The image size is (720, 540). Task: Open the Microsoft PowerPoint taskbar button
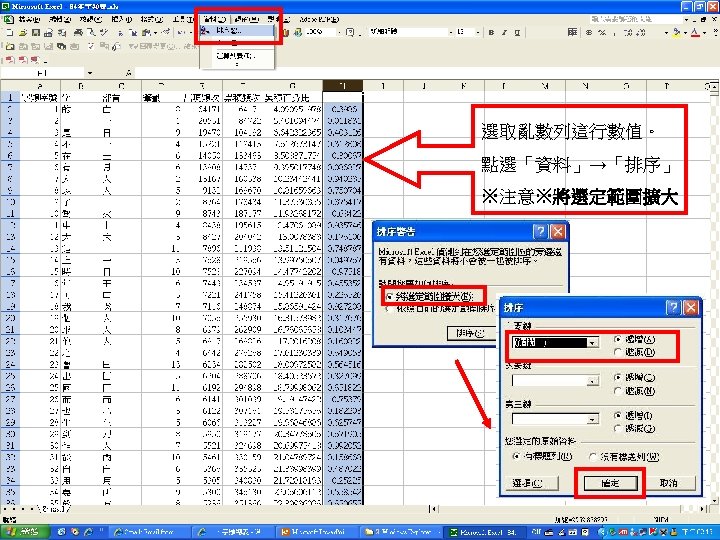point(317,532)
